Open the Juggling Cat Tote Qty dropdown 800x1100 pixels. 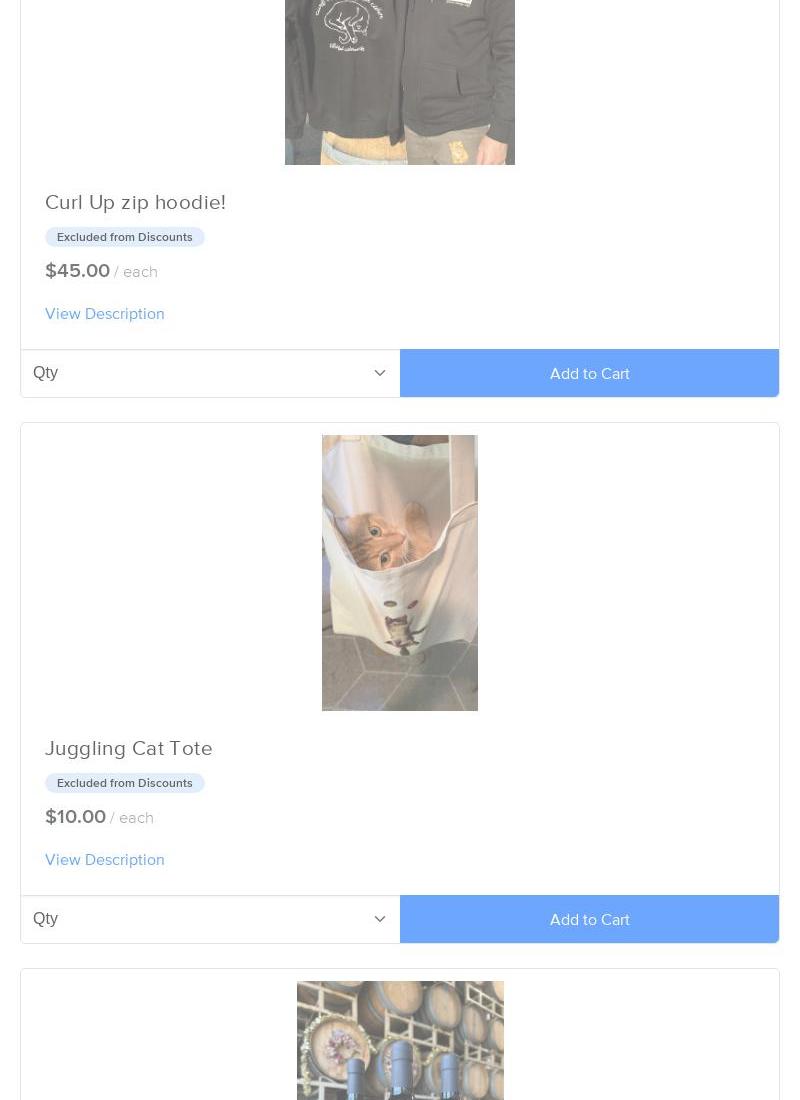211,919
